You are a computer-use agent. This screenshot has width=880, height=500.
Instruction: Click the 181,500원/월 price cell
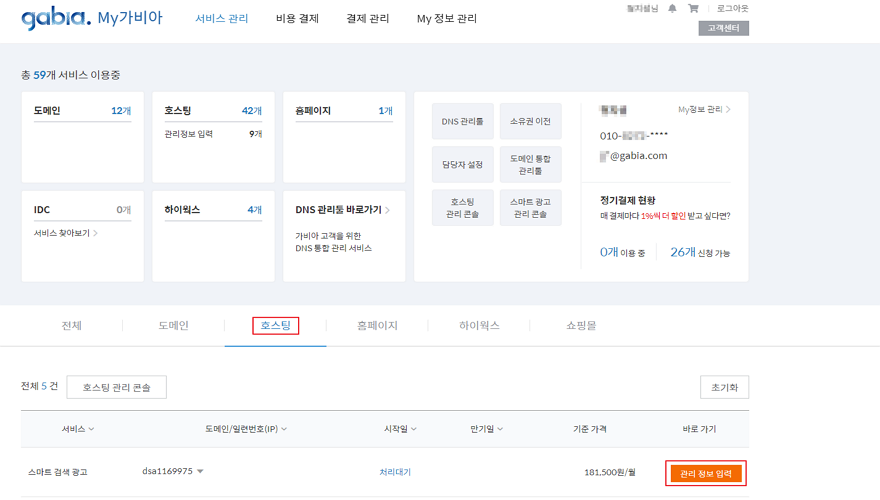609,472
